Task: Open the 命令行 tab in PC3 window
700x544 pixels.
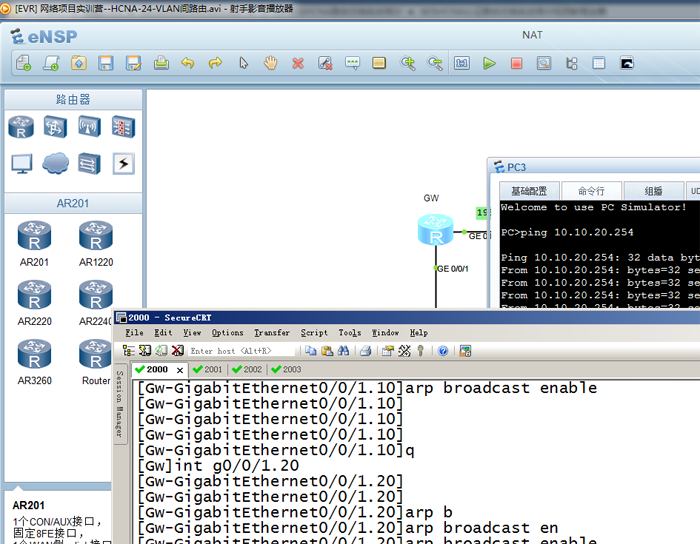Action: (591, 191)
